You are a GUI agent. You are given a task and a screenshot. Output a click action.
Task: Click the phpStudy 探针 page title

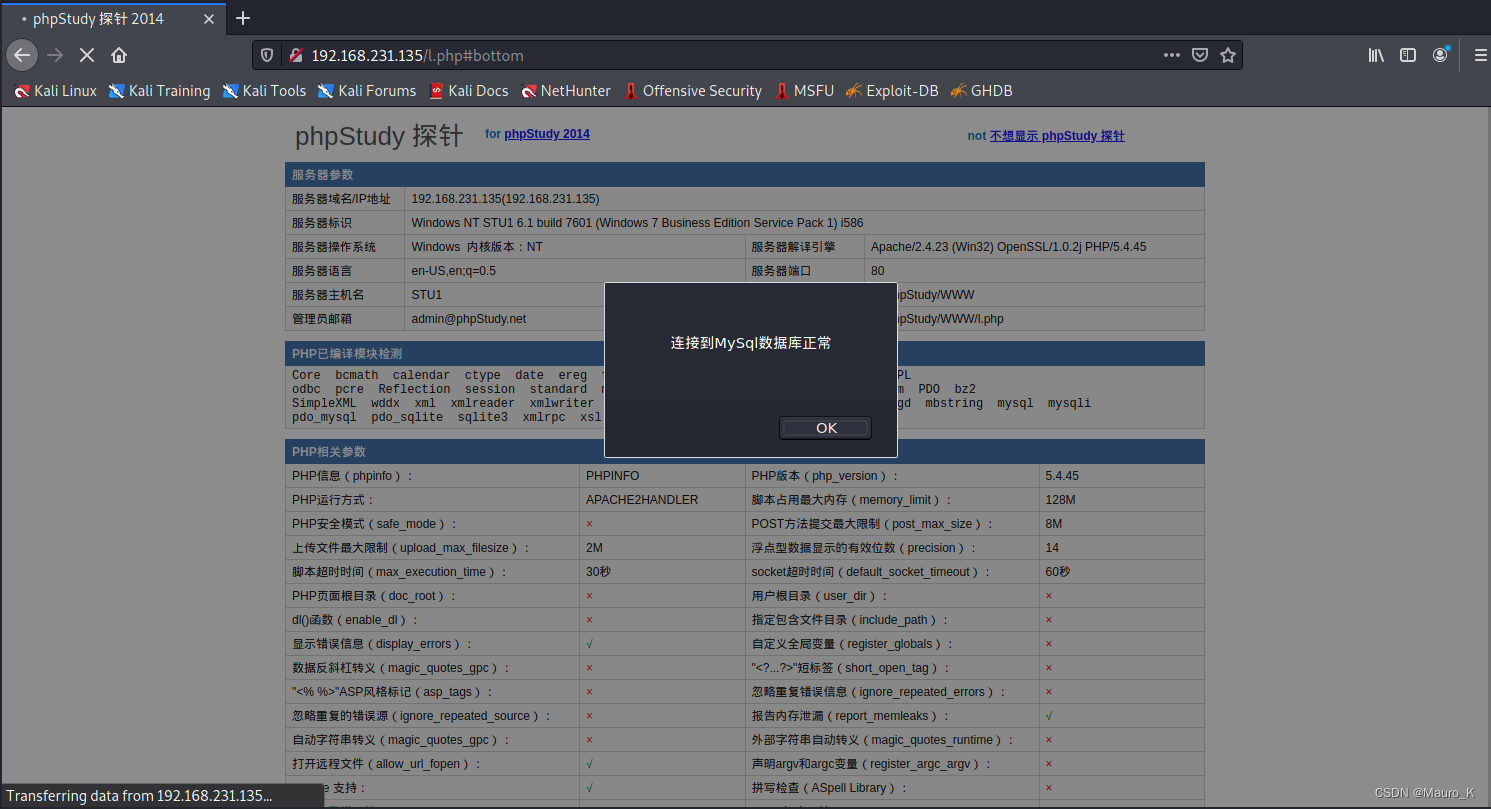click(x=379, y=136)
